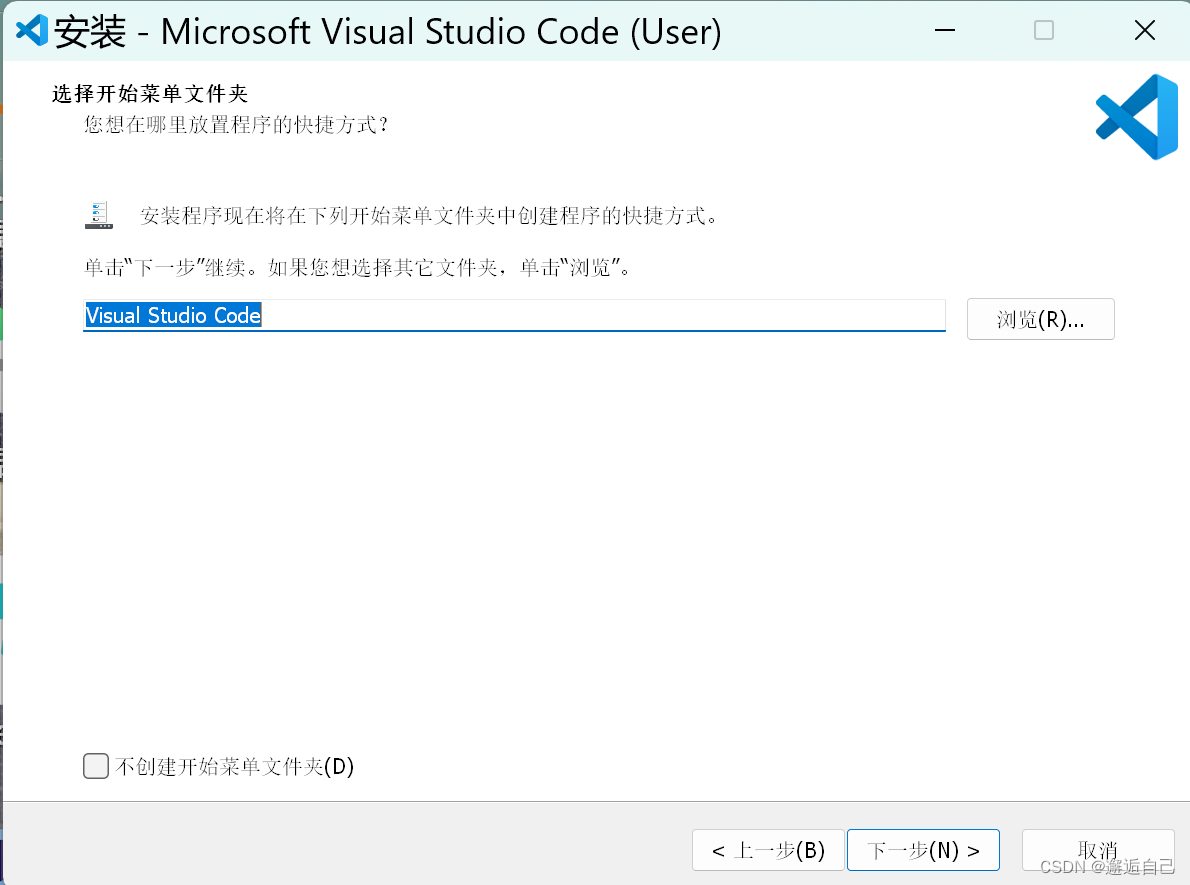Click the 安装程序现在将在下列开始菜单 description text
The image size is (1190, 885).
pos(429,216)
